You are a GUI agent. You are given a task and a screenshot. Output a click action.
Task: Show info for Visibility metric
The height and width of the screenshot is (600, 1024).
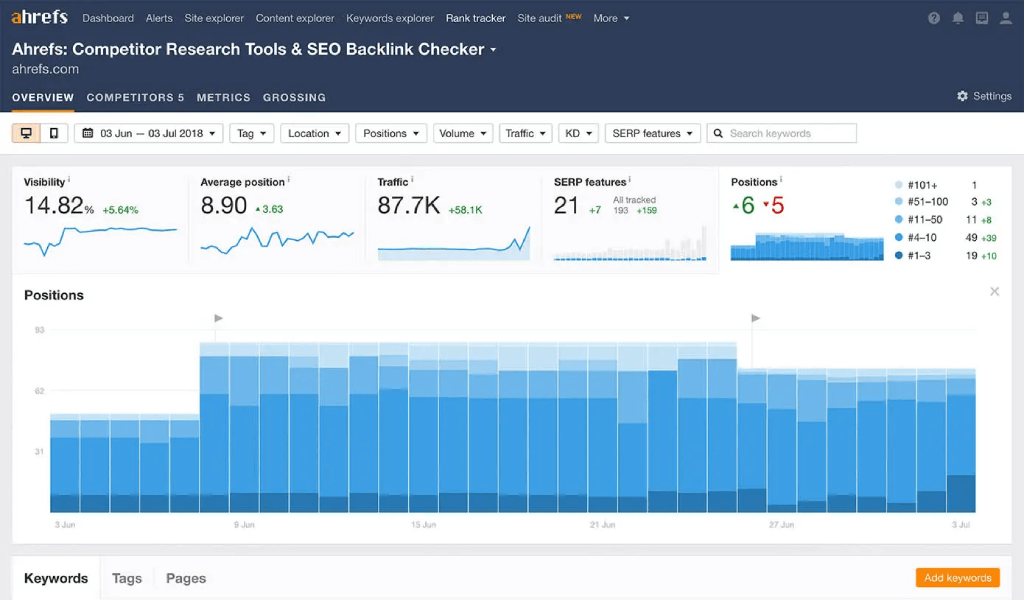tap(69, 180)
